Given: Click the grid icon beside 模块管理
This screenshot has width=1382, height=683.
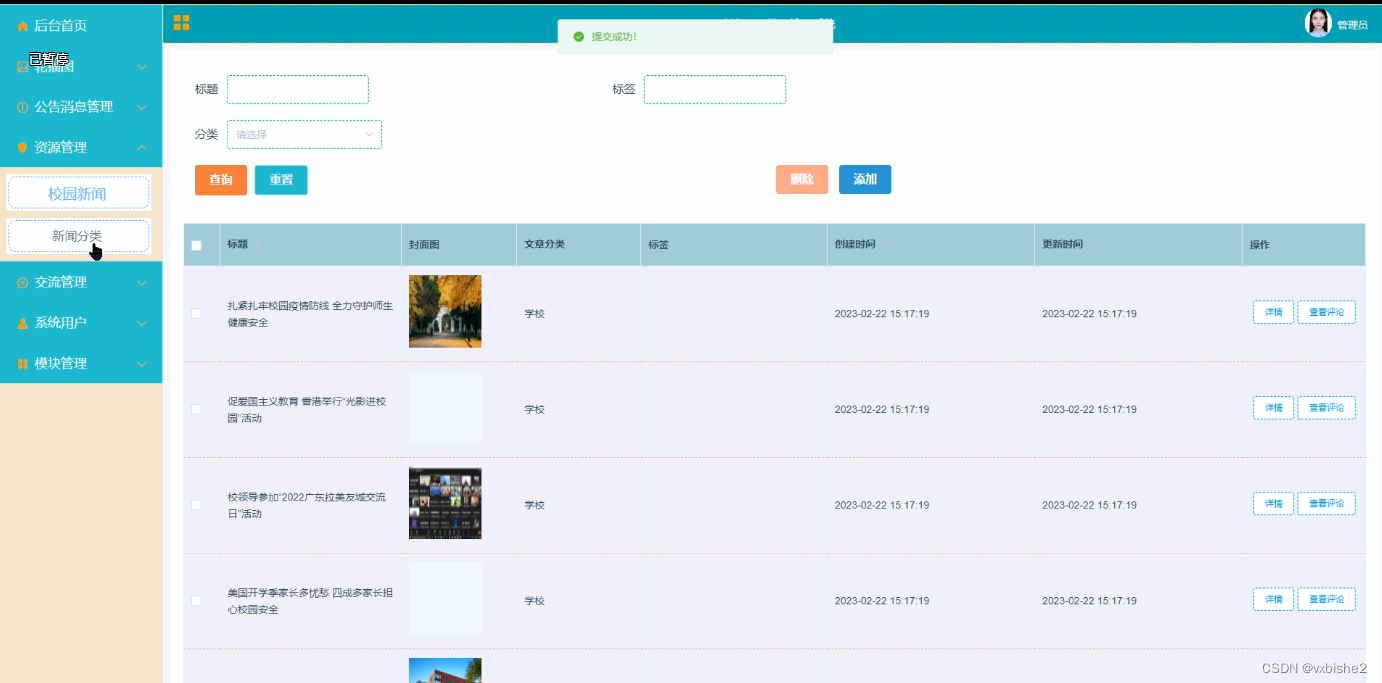Looking at the screenshot, I should (x=22, y=364).
